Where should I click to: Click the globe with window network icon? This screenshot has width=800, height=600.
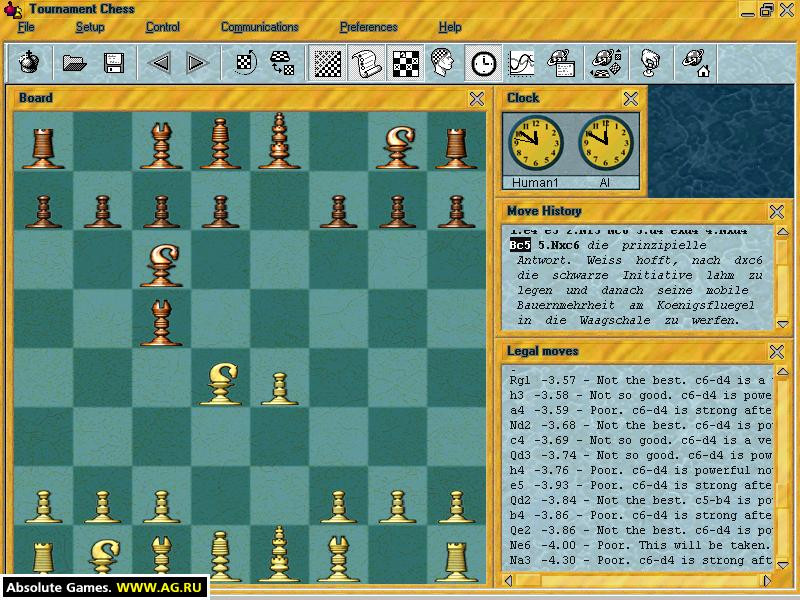coord(562,63)
